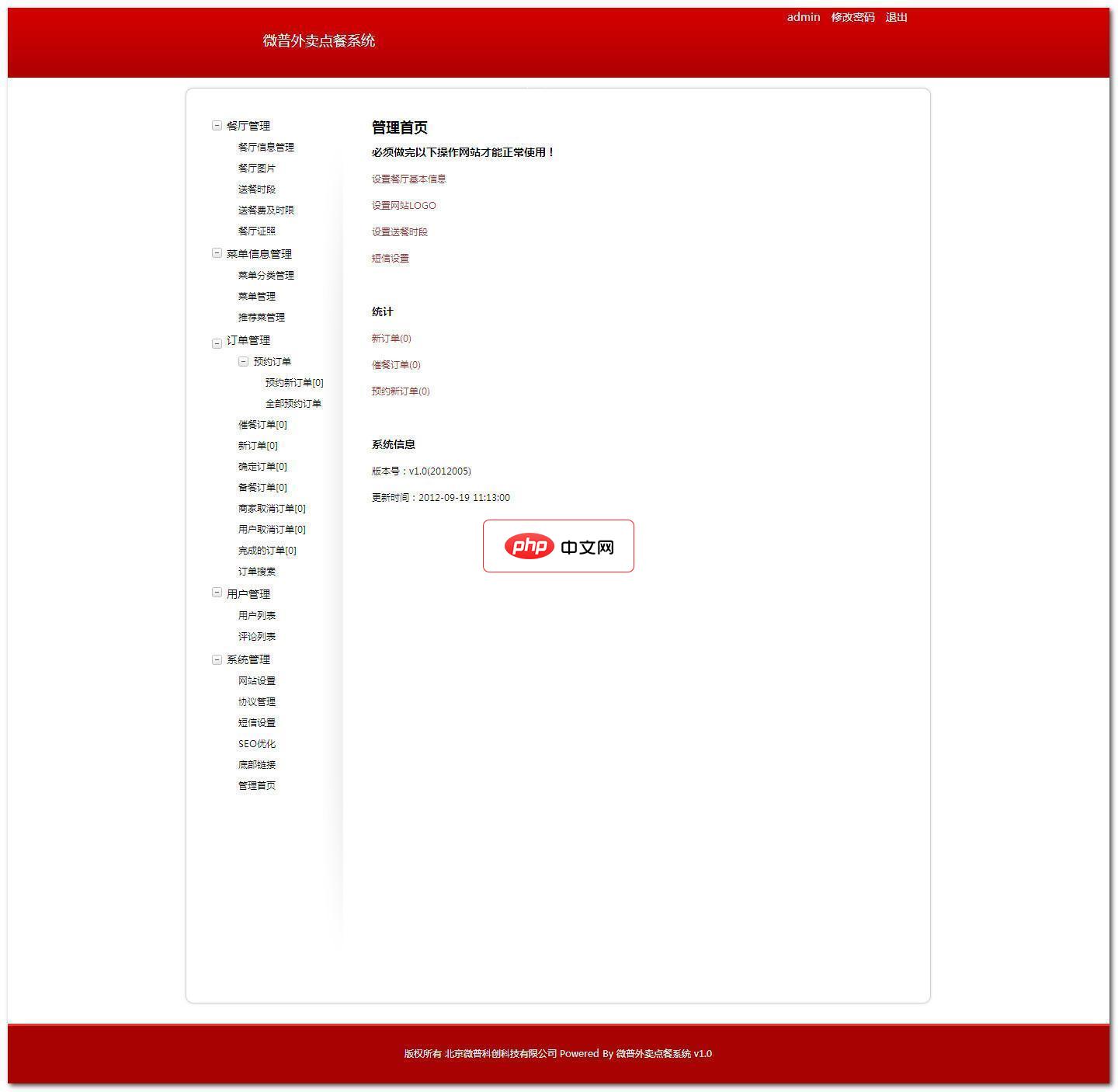Open 预约新订单[0] in the sidebar

click(x=293, y=382)
